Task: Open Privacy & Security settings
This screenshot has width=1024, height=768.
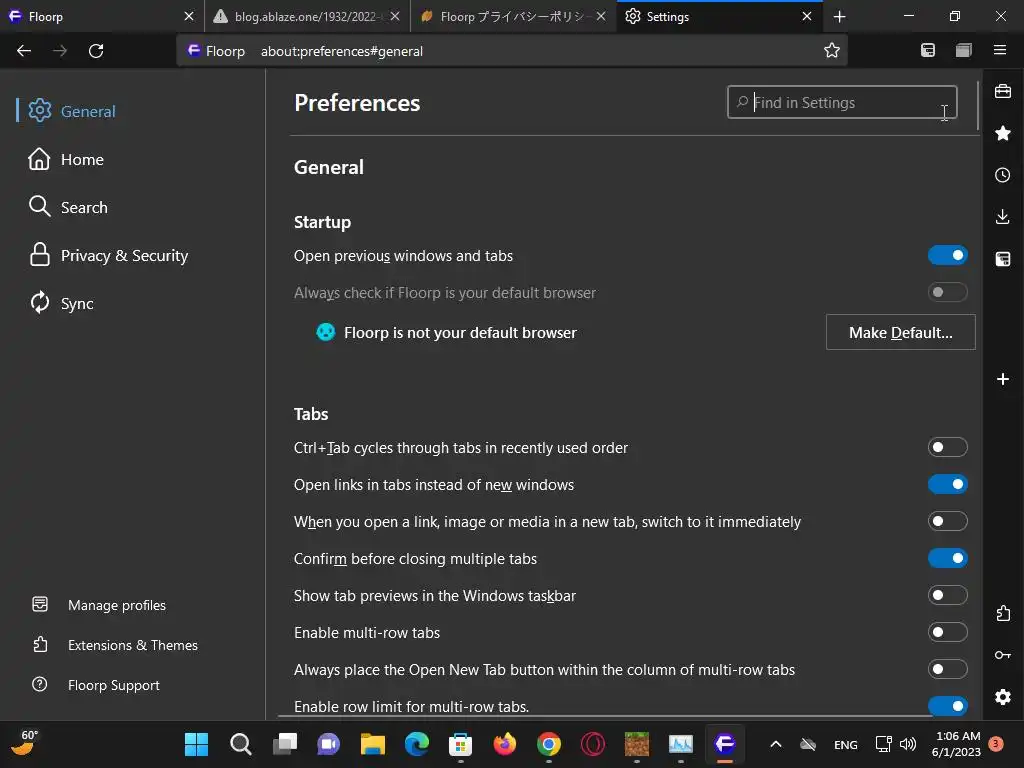Action: (x=108, y=255)
